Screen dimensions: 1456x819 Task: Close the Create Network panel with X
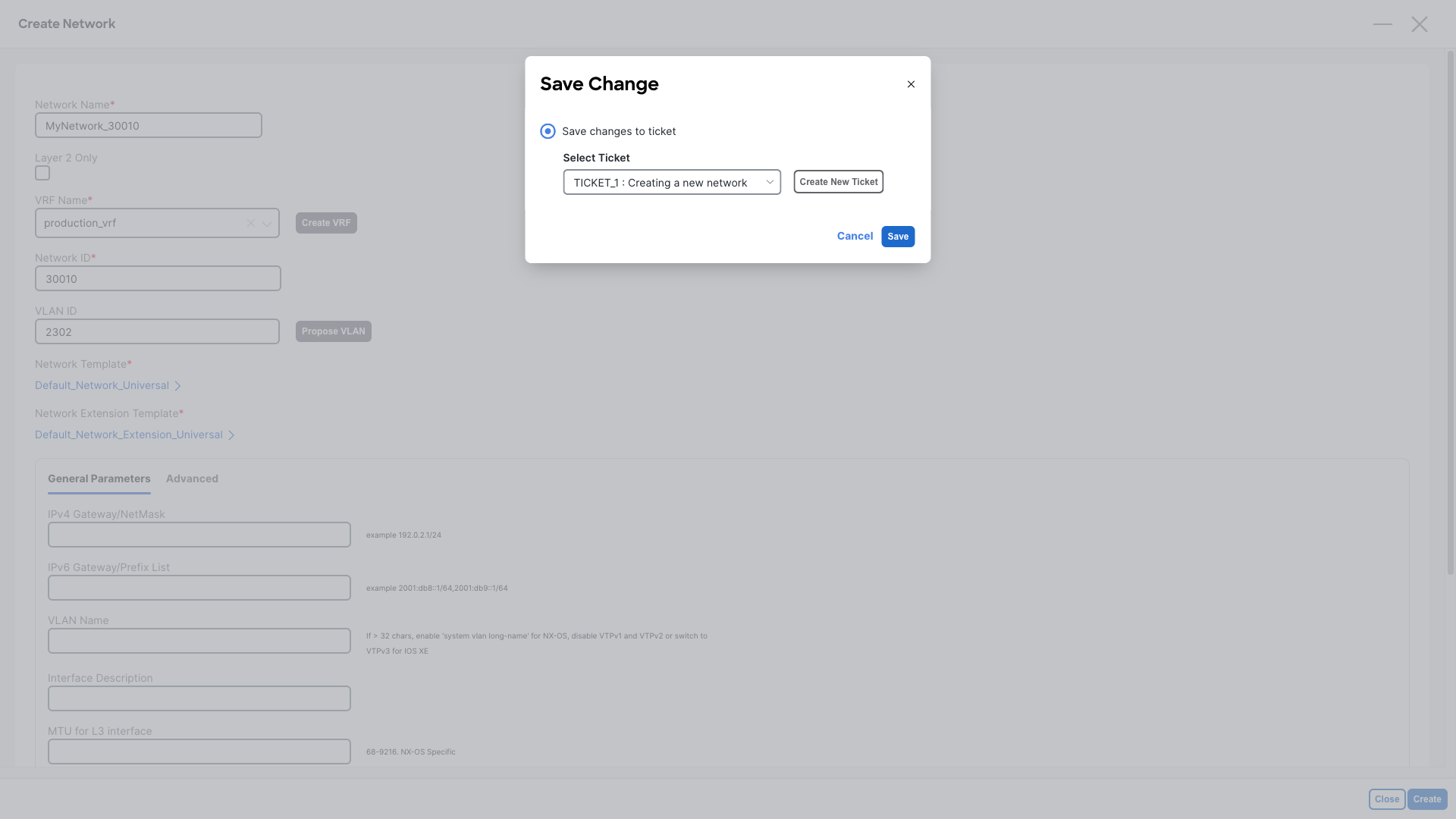(x=1420, y=24)
